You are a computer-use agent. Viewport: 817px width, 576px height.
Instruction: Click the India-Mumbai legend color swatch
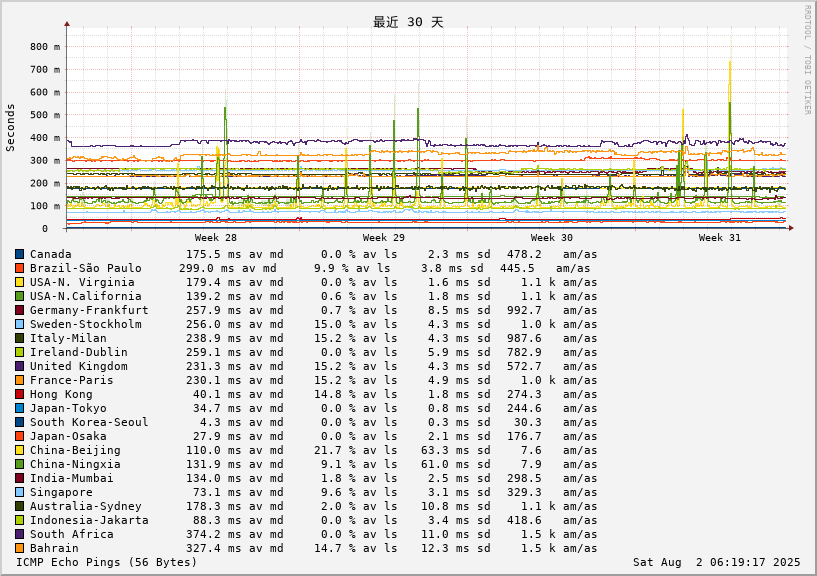pos(19,478)
